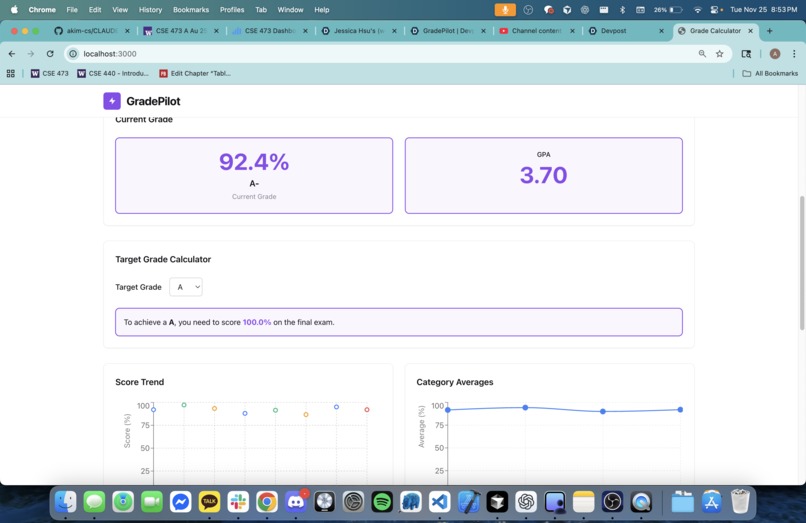Open Xcode from the dock
Image resolution: width=806 pixels, height=523 pixels.
[468, 502]
